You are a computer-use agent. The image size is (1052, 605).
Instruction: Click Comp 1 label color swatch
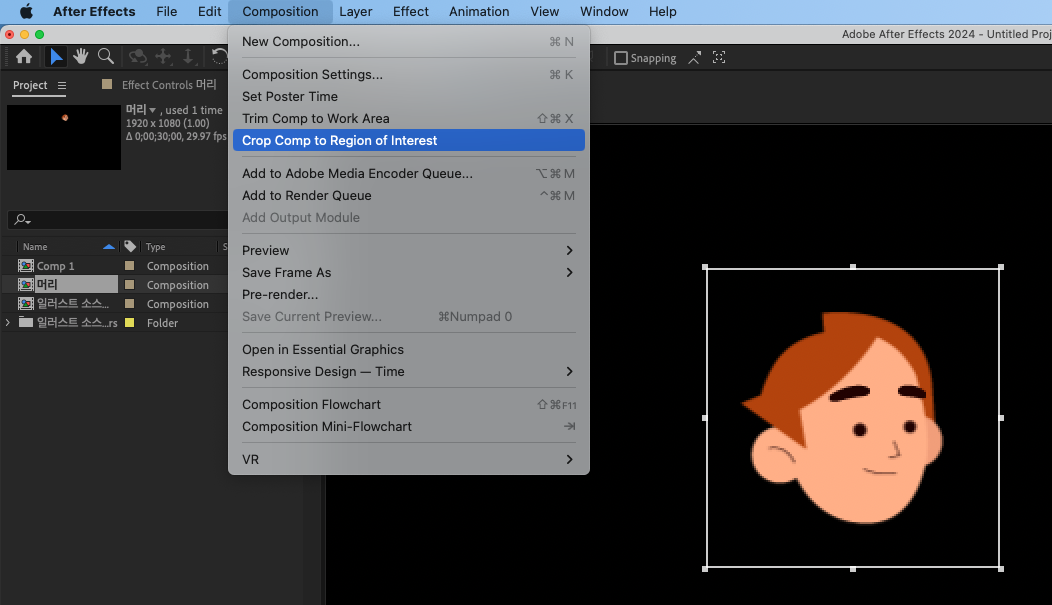click(129, 266)
